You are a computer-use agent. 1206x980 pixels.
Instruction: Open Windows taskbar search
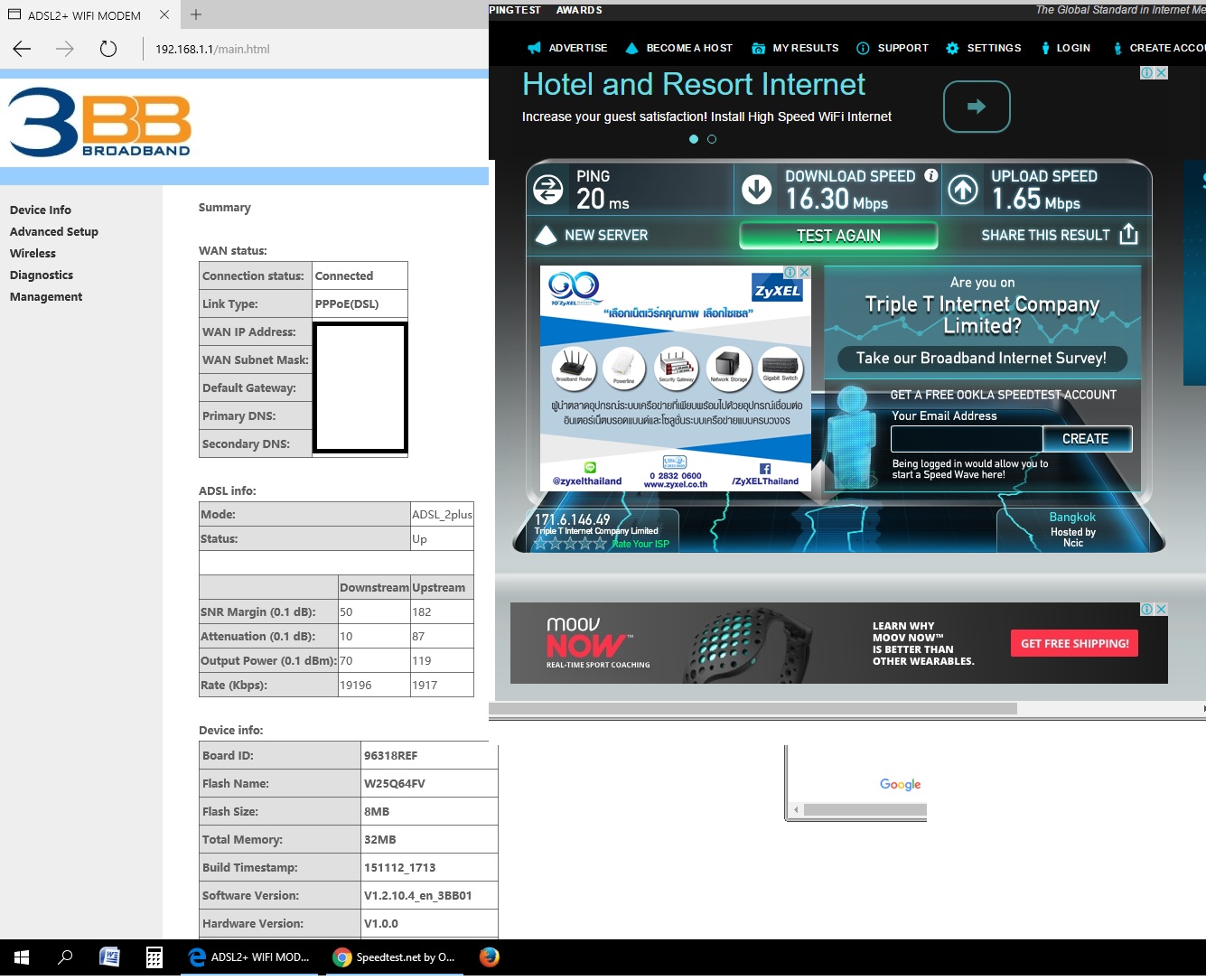click(x=65, y=957)
